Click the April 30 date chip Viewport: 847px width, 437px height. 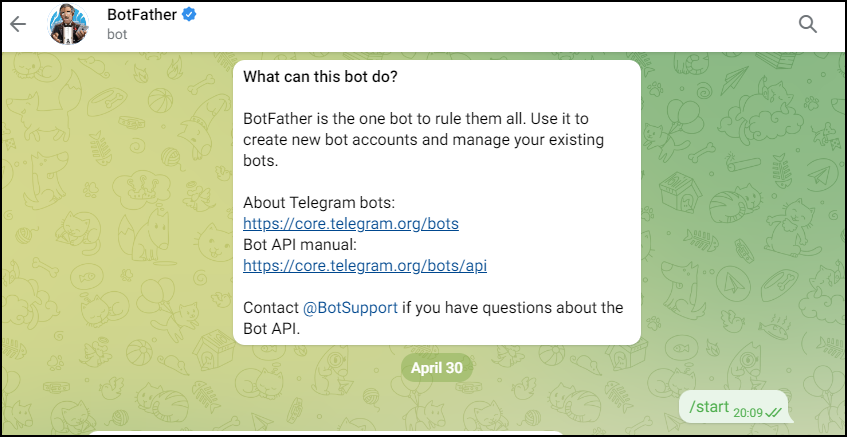[436, 368]
